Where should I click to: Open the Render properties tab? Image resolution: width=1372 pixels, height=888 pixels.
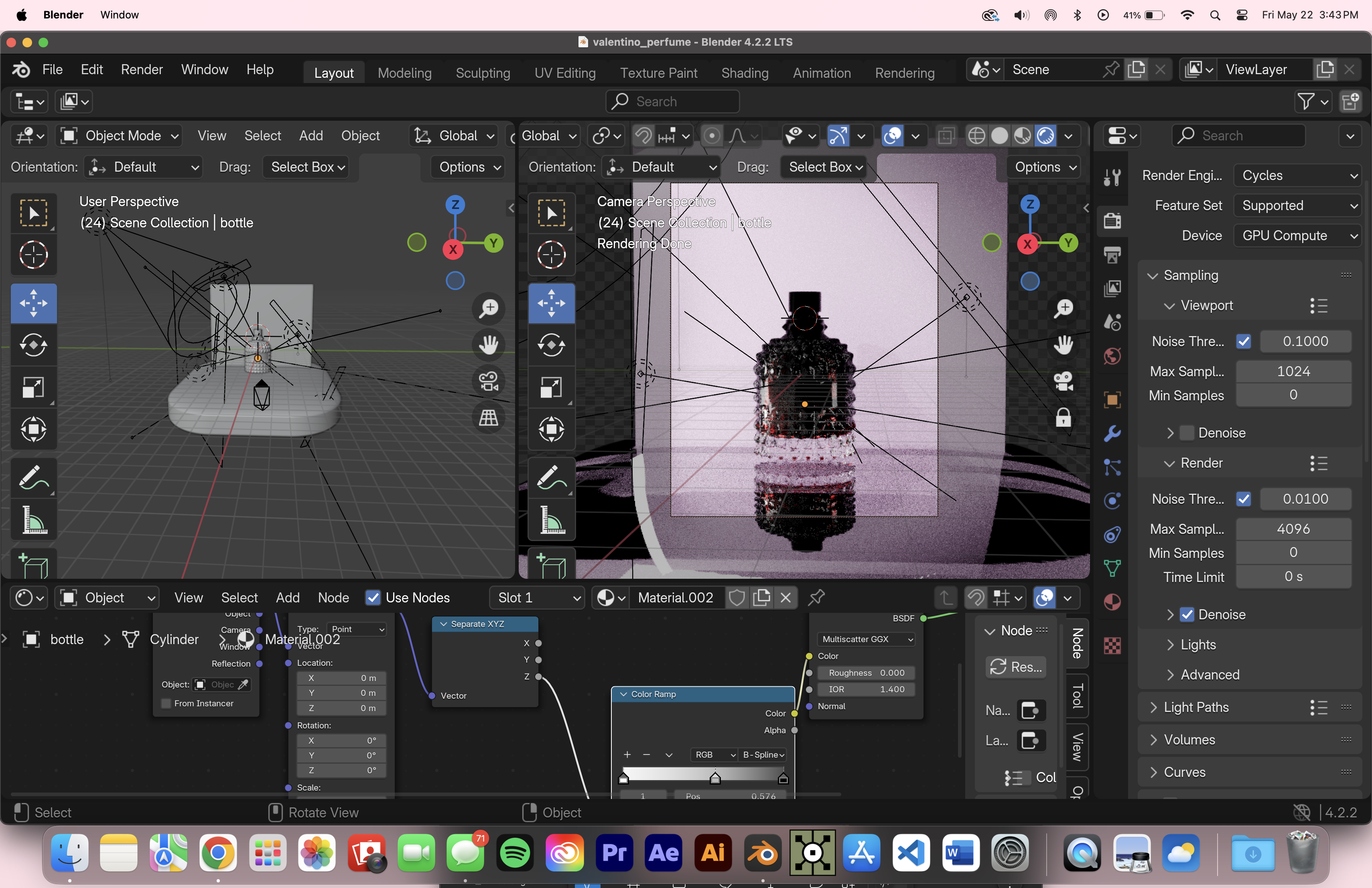(1112, 221)
